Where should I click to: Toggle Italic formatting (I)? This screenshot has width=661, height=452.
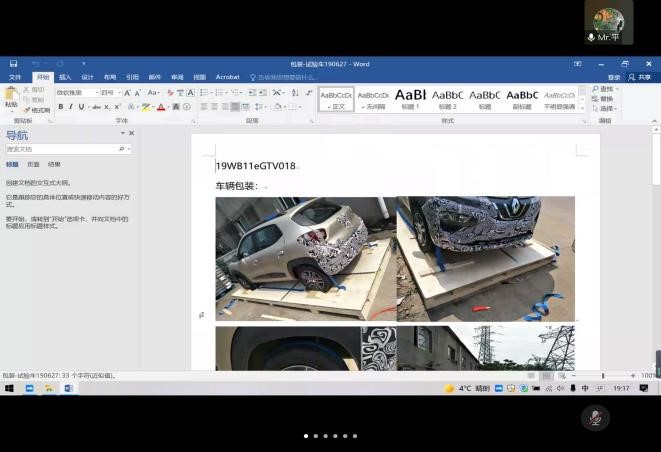tap(71, 107)
